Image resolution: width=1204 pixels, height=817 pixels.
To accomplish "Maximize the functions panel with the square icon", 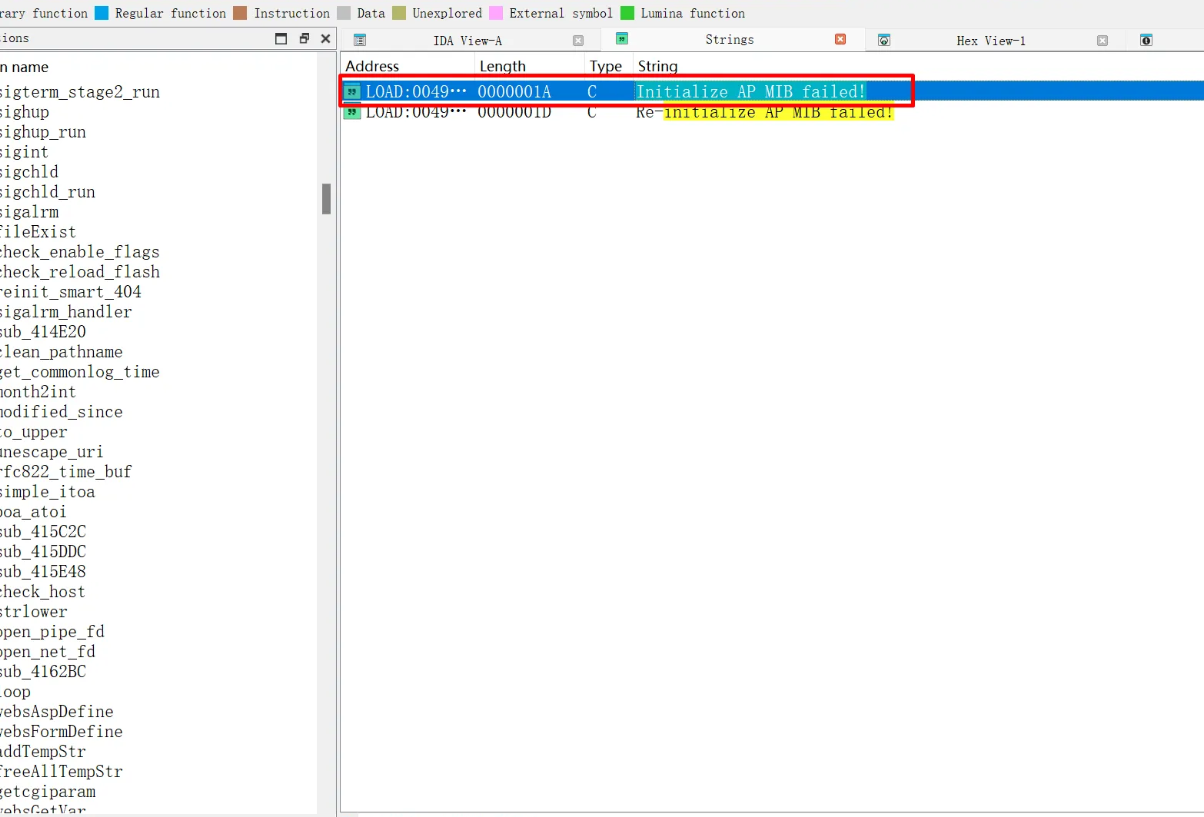I will click(x=281, y=38).
